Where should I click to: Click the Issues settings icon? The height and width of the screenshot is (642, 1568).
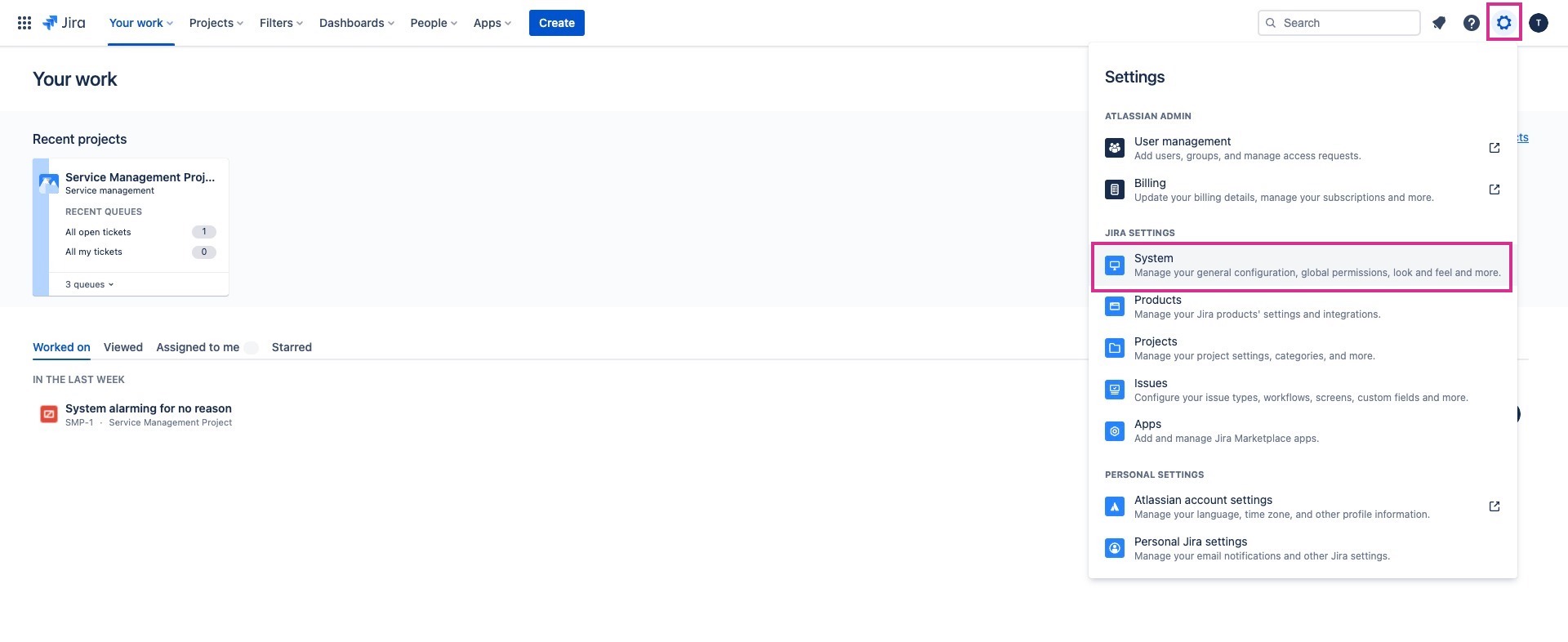[1115, 390]
